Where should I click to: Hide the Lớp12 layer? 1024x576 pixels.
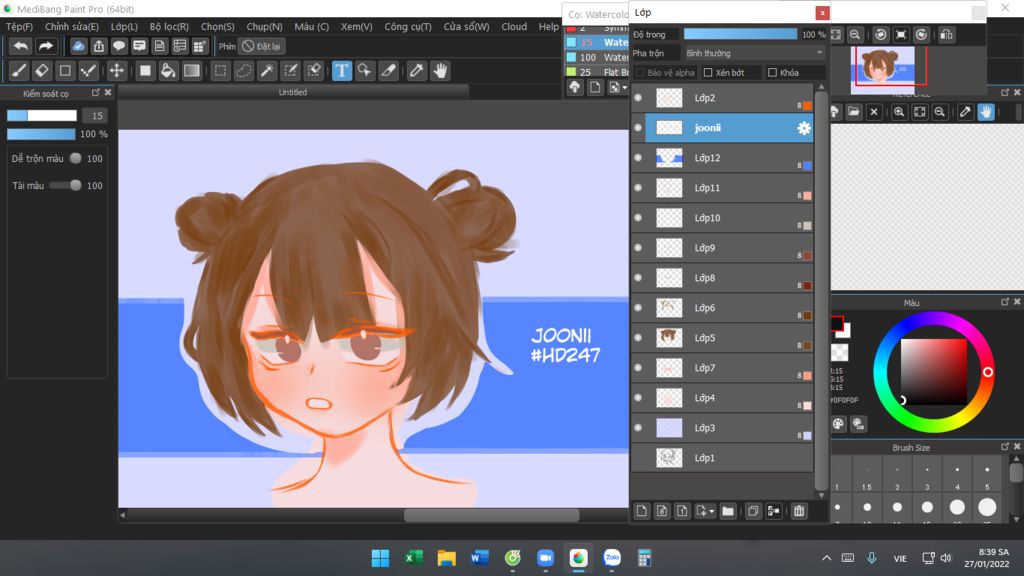click(x=638, y=158)
